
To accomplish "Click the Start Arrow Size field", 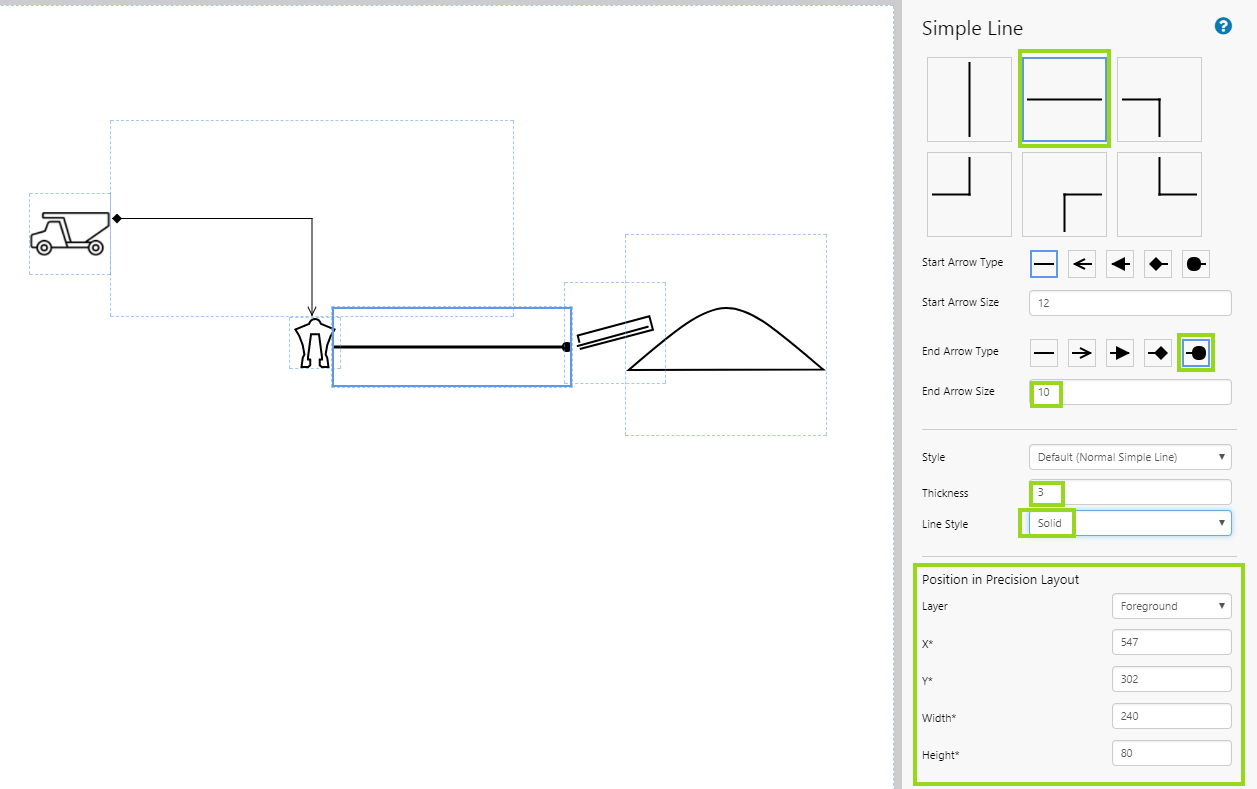I will (x=1130, y=302).
